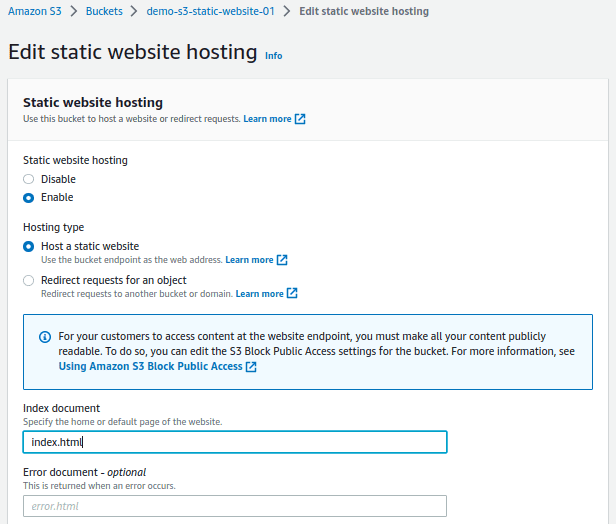This screenshot has height=524, width=616.
Task: Open the Amazon S3 breadcrumb link
Action: [x=35, y=11]
